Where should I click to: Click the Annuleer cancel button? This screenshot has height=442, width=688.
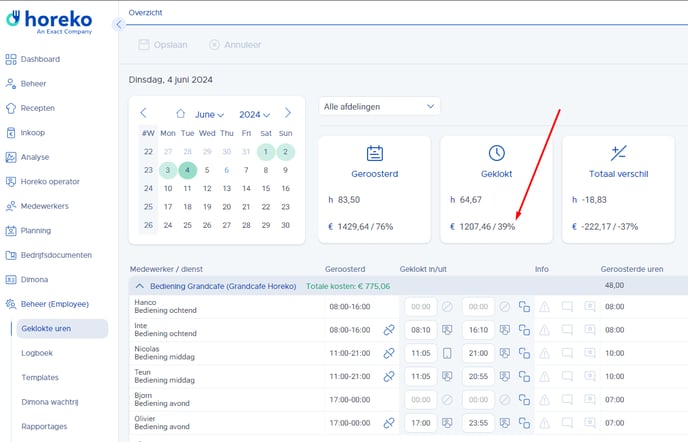pos(235,45)
